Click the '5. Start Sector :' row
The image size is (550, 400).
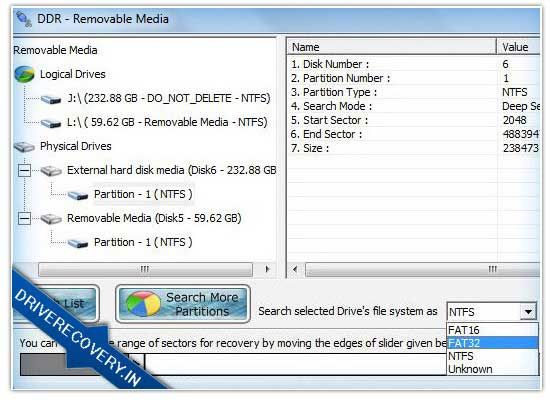tap(413, 120)
